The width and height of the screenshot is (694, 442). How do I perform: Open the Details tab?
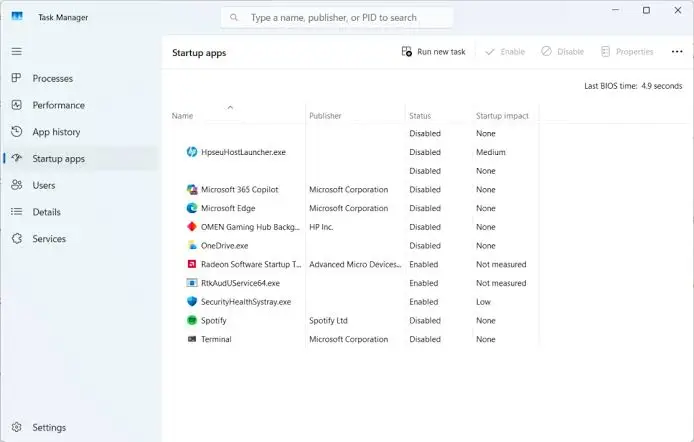coord(81,212)
